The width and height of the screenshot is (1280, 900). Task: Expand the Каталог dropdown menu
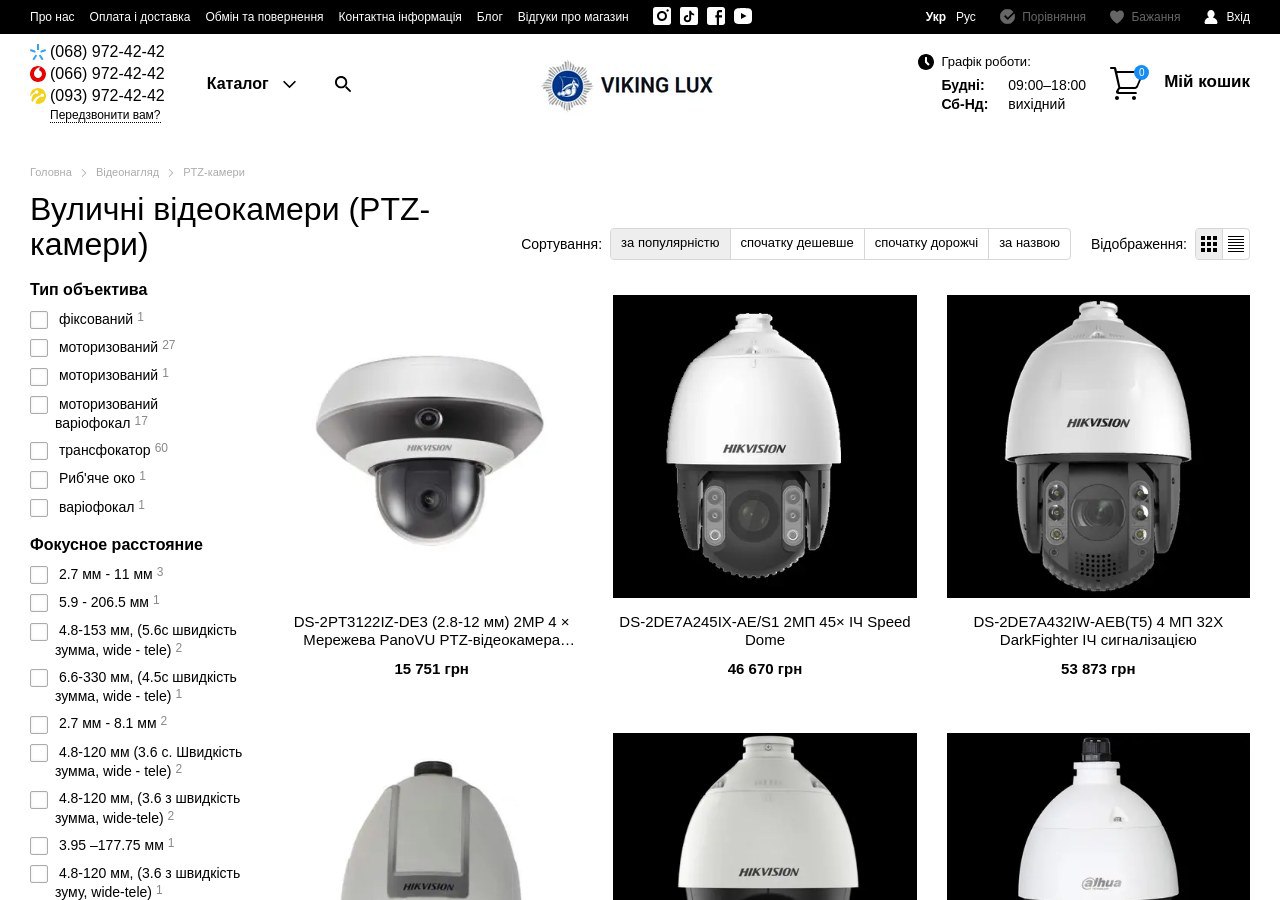[251, 84]
